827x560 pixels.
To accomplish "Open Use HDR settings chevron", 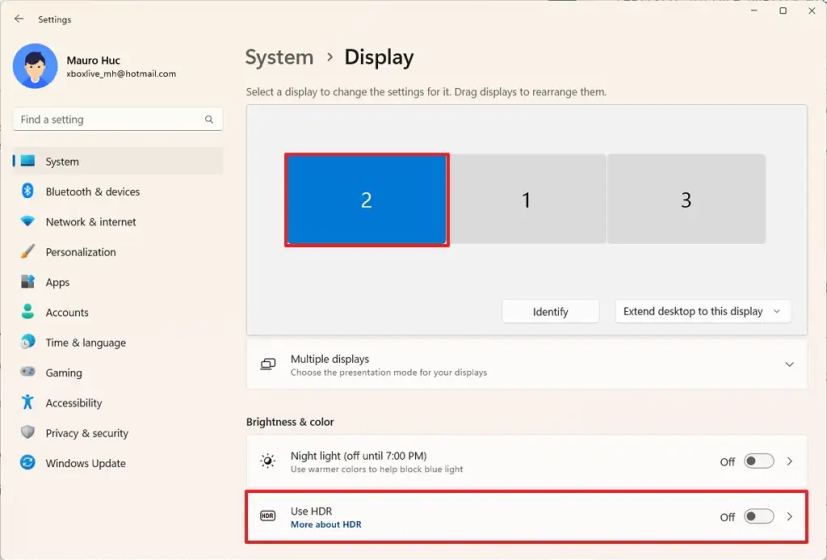I will point(790,516).
